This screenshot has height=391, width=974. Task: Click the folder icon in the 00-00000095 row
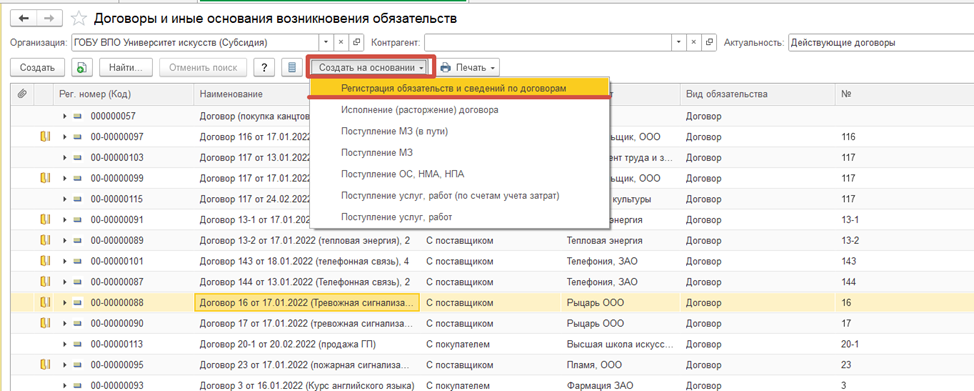(44, 364)
